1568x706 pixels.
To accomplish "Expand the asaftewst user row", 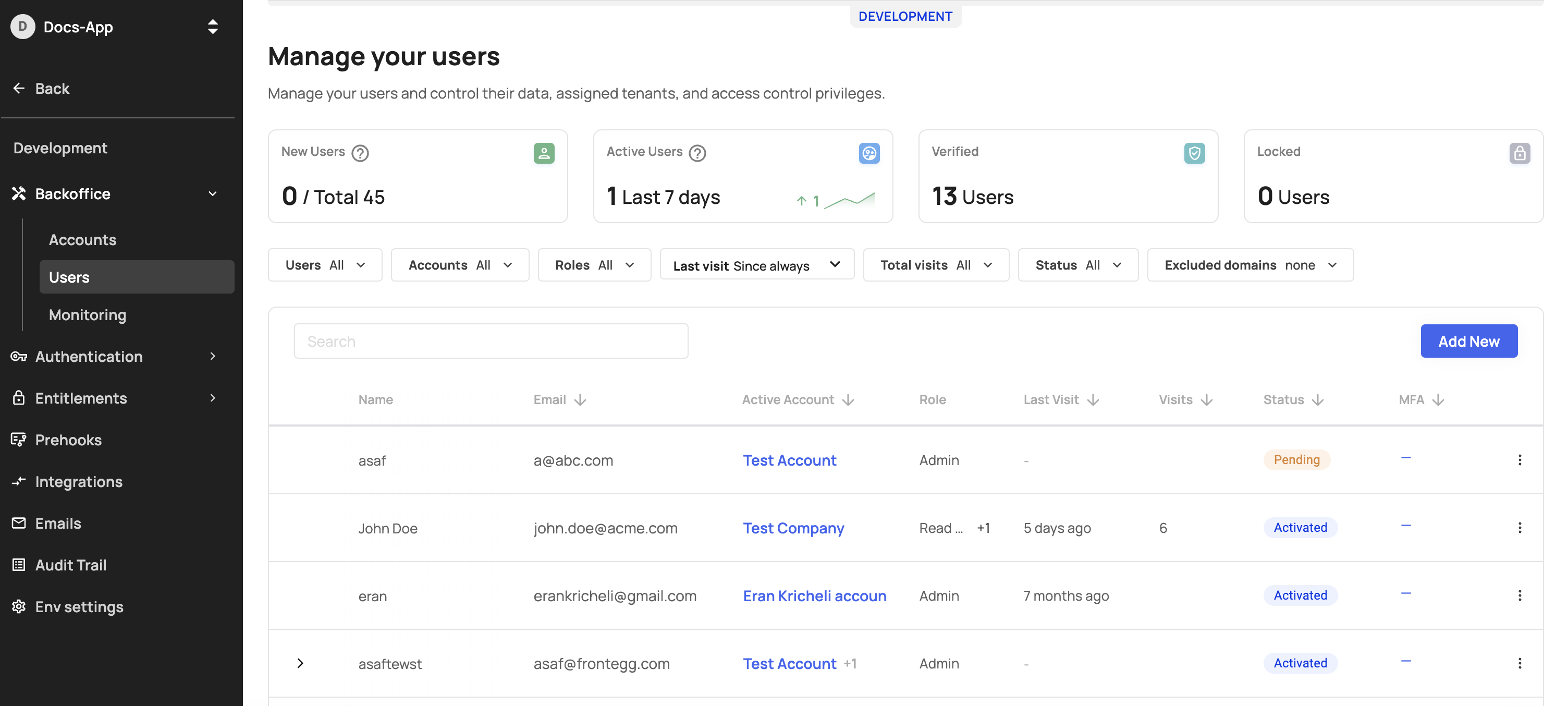I will click(300, 663).
